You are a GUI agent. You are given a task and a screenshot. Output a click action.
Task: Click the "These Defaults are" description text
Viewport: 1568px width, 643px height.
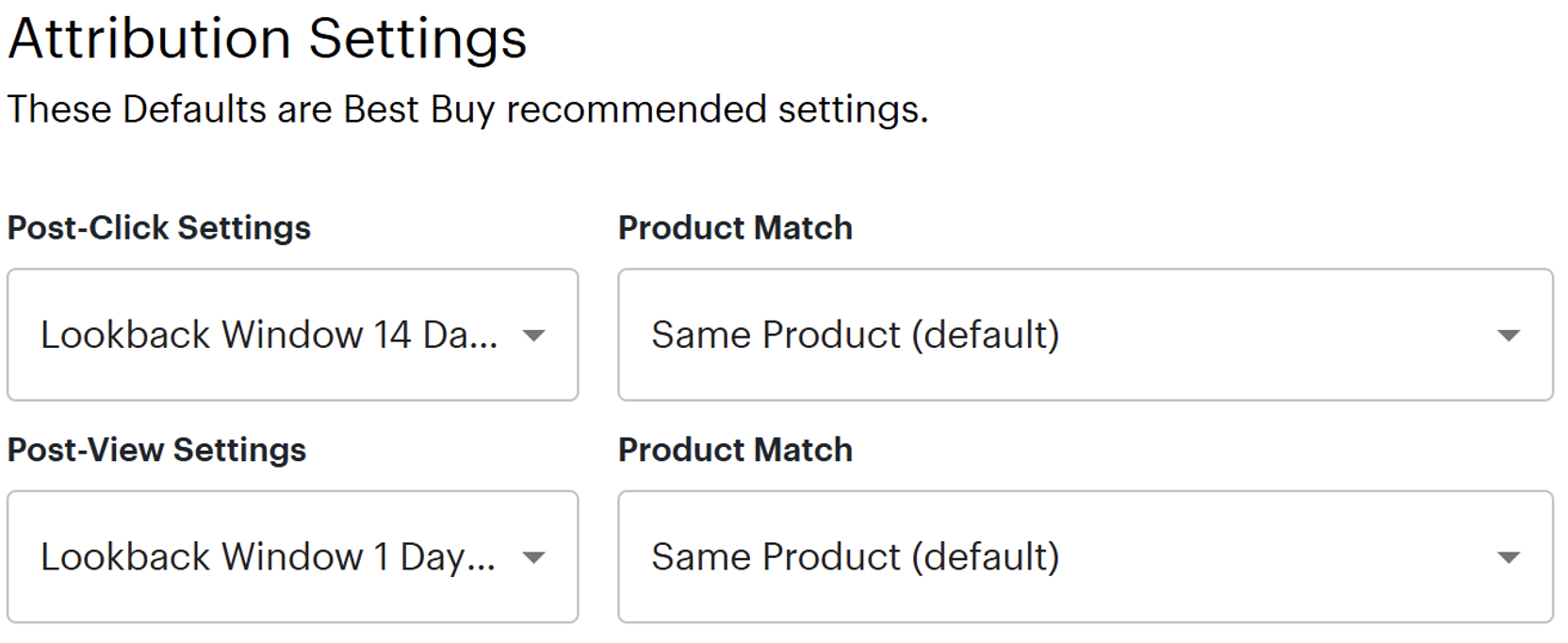(170, 109)
